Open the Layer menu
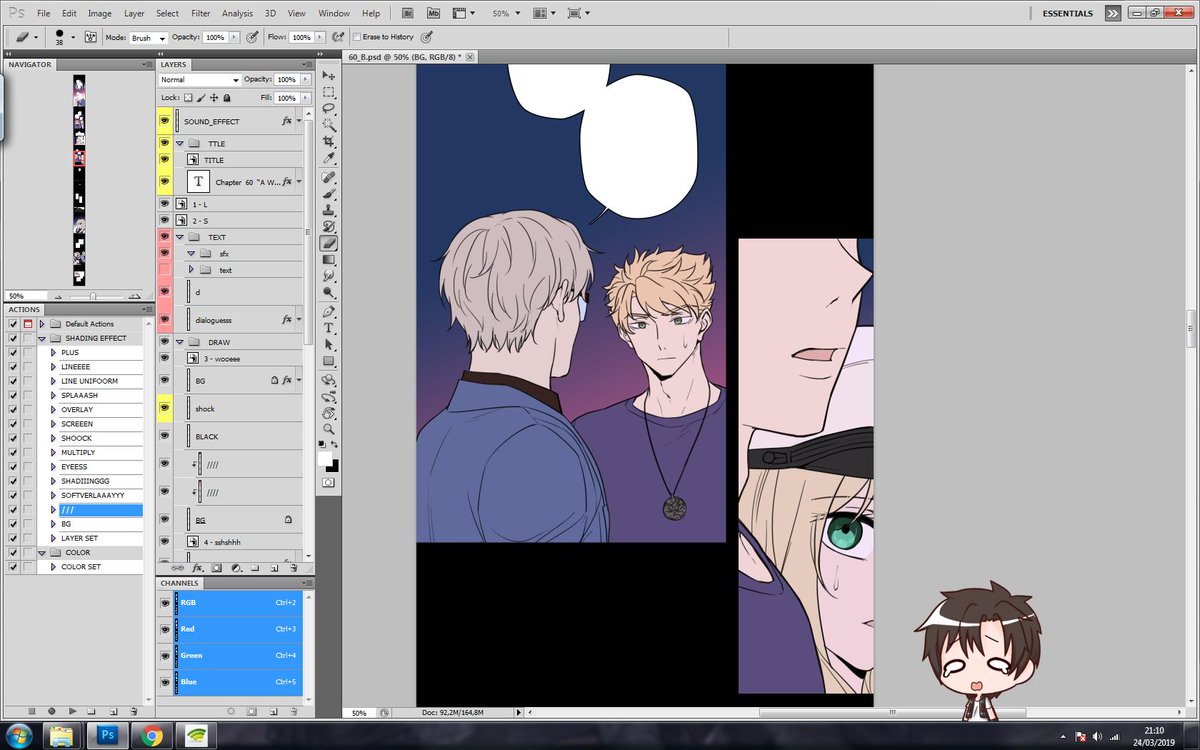 (134, 13)
